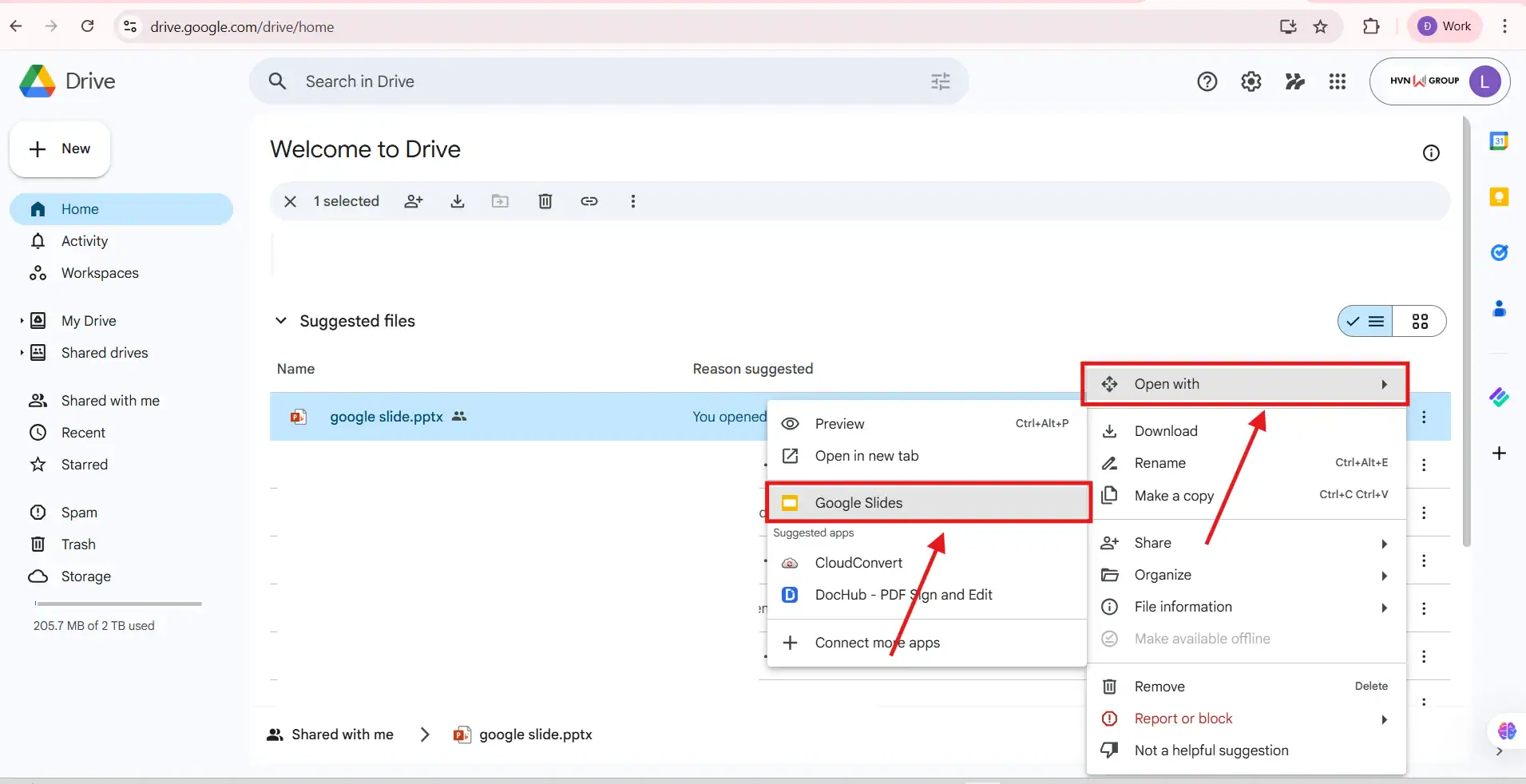Go to Home in sidebar
Screen dimensions: 1526x784
pos(121,209)
